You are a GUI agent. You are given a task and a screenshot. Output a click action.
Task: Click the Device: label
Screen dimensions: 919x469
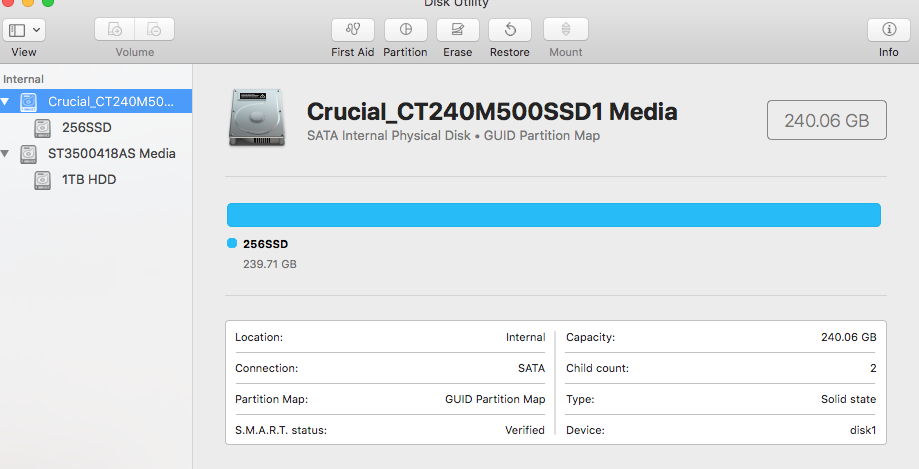point(585,430)
